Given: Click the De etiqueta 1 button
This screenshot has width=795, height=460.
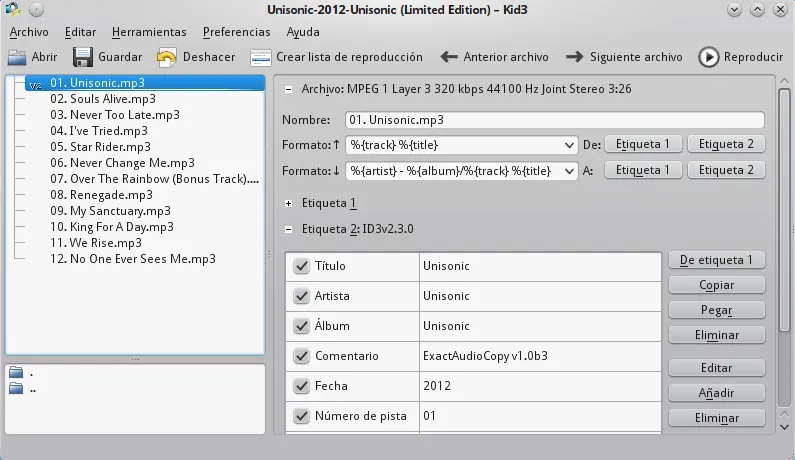Looking at the screenshot, I should [716, 260].
